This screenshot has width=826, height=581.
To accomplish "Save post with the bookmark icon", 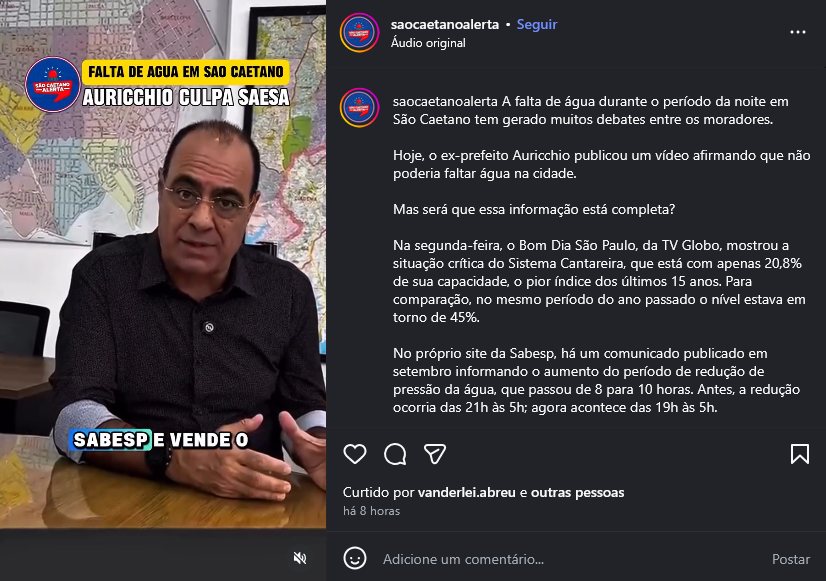I will click(x=800, y=454).
